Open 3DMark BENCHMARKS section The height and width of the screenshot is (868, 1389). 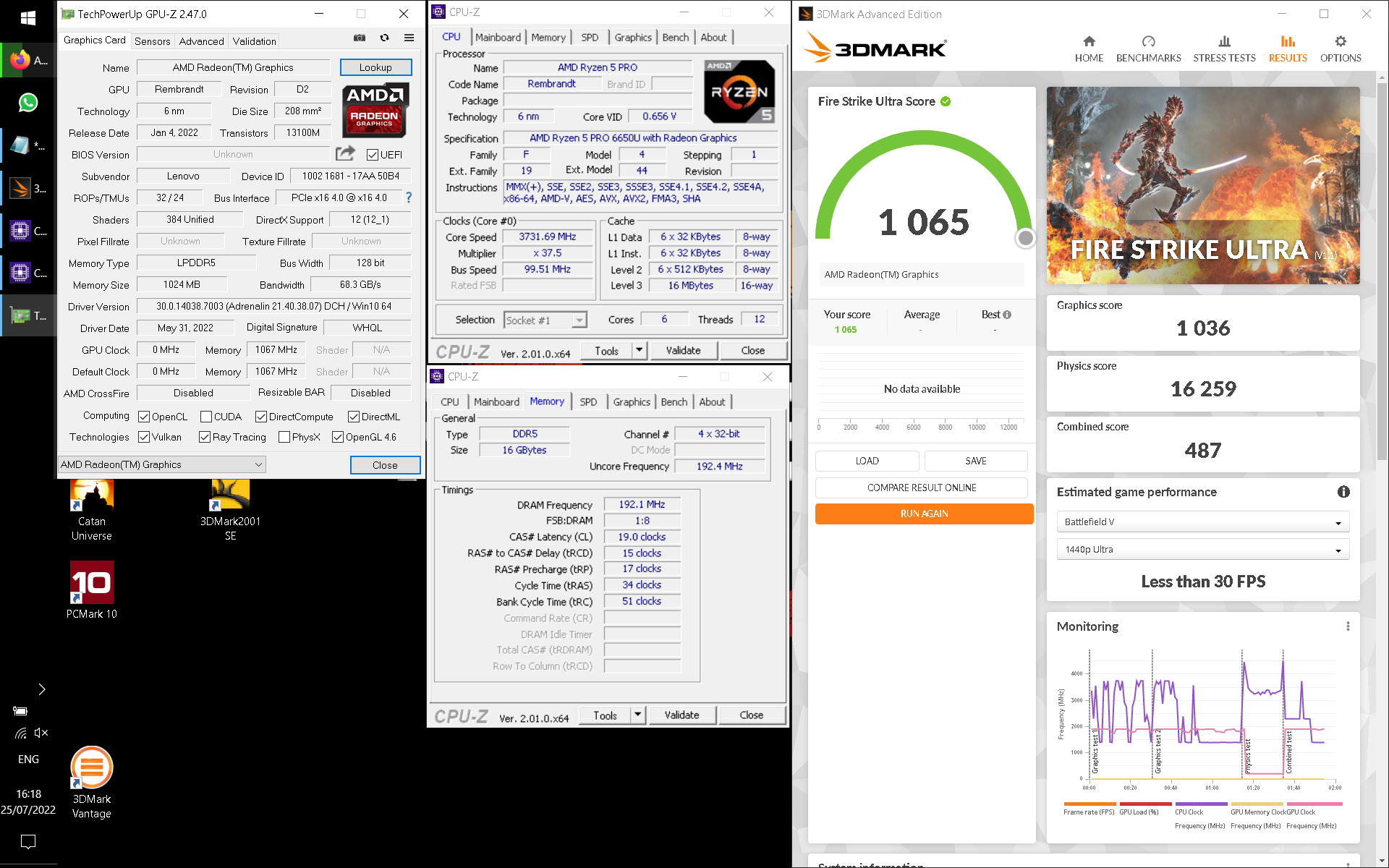1148,49
